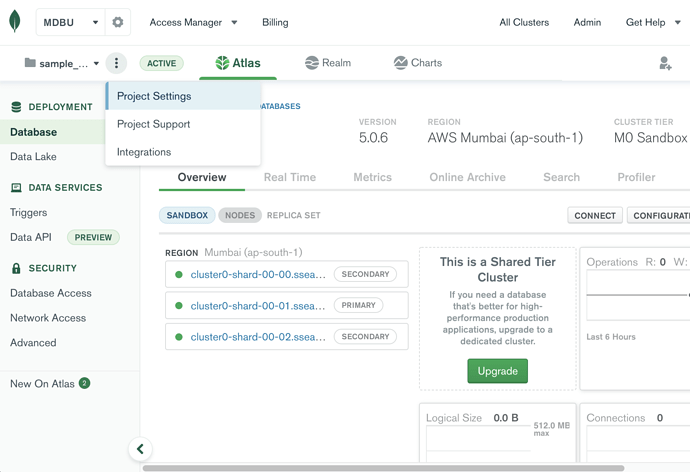This screenshot has height=472, width=690.
Task: Collapse sidebar with the arrow button
Action: (140, 449)
